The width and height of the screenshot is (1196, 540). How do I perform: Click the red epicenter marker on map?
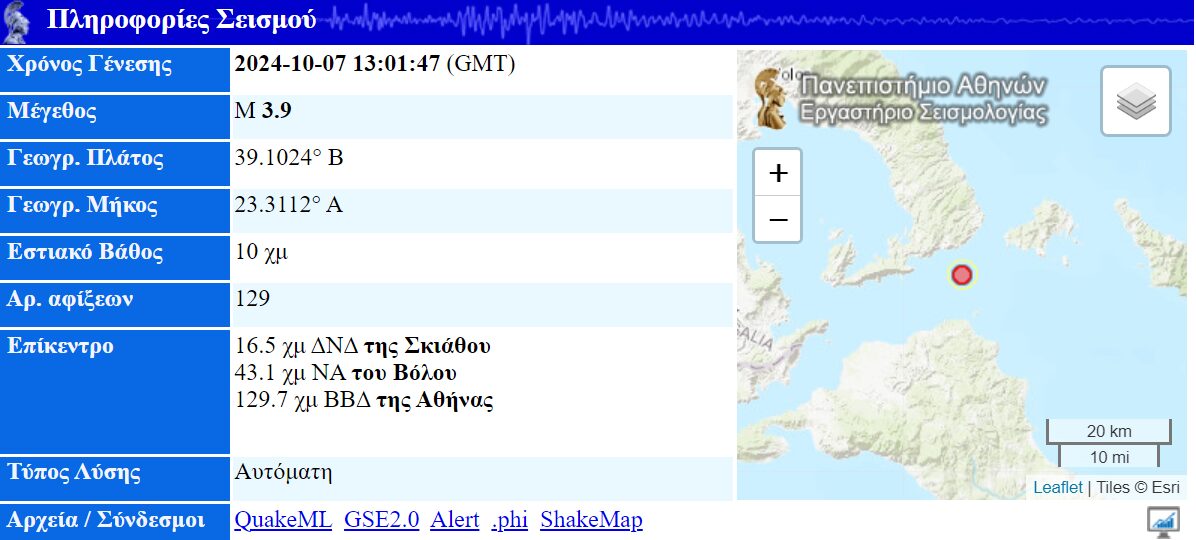tap(961, 275)
